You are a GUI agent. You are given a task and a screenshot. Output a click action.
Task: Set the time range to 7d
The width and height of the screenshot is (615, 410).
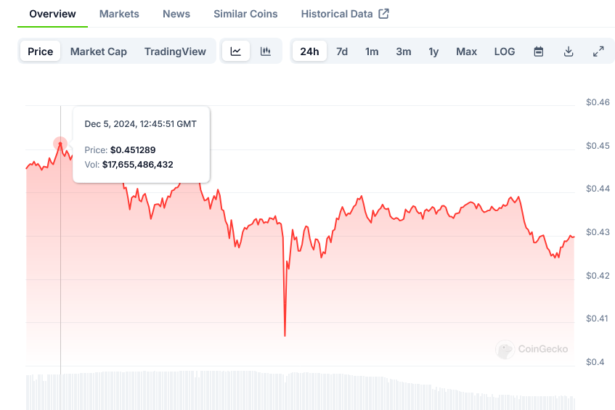click(x=342, y=51)
